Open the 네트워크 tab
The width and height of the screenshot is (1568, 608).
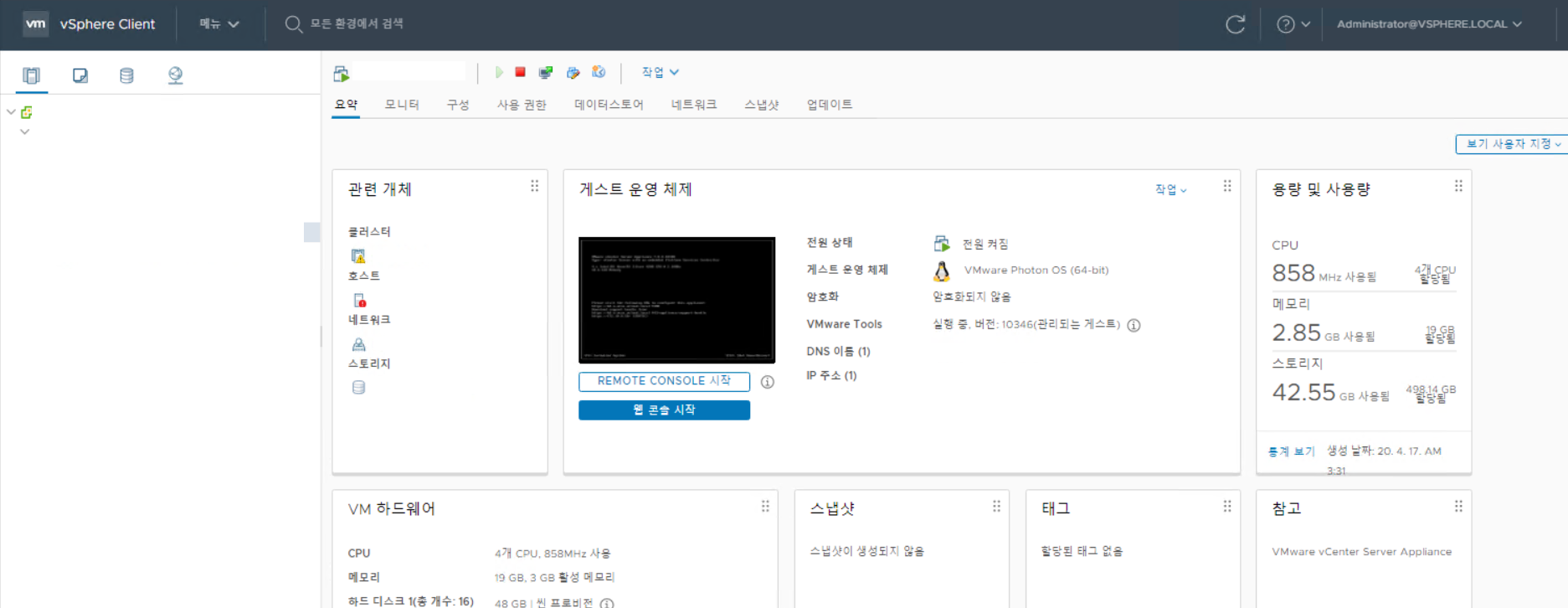694,105
